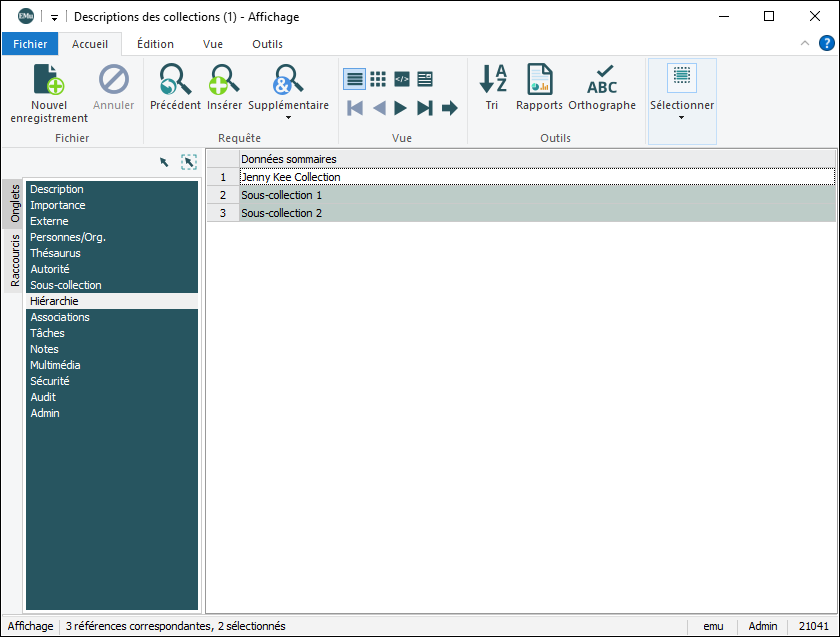Expand the Sélectionner dropdown
The width and height of the screenshot is (840, 637).
[682, 118]
